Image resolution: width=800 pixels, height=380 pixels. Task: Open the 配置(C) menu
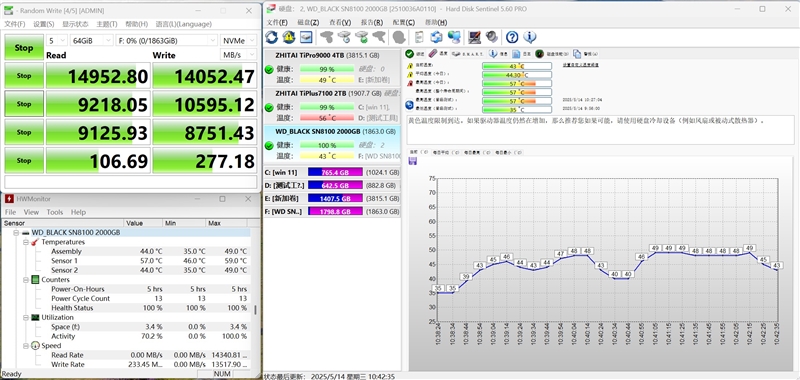point(404,22)
